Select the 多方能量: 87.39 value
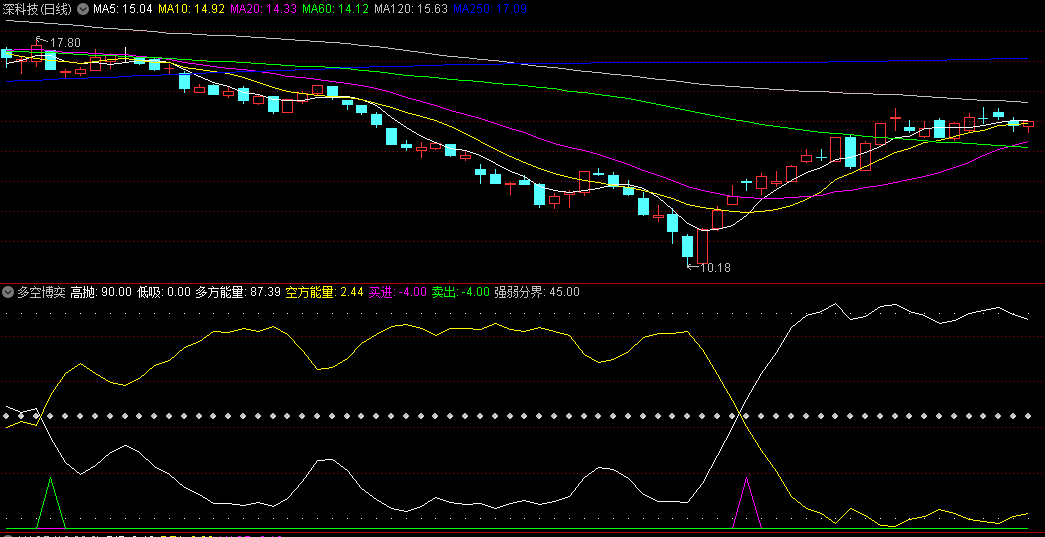This screenshot has height=537, width=1045. coord(238,292)
